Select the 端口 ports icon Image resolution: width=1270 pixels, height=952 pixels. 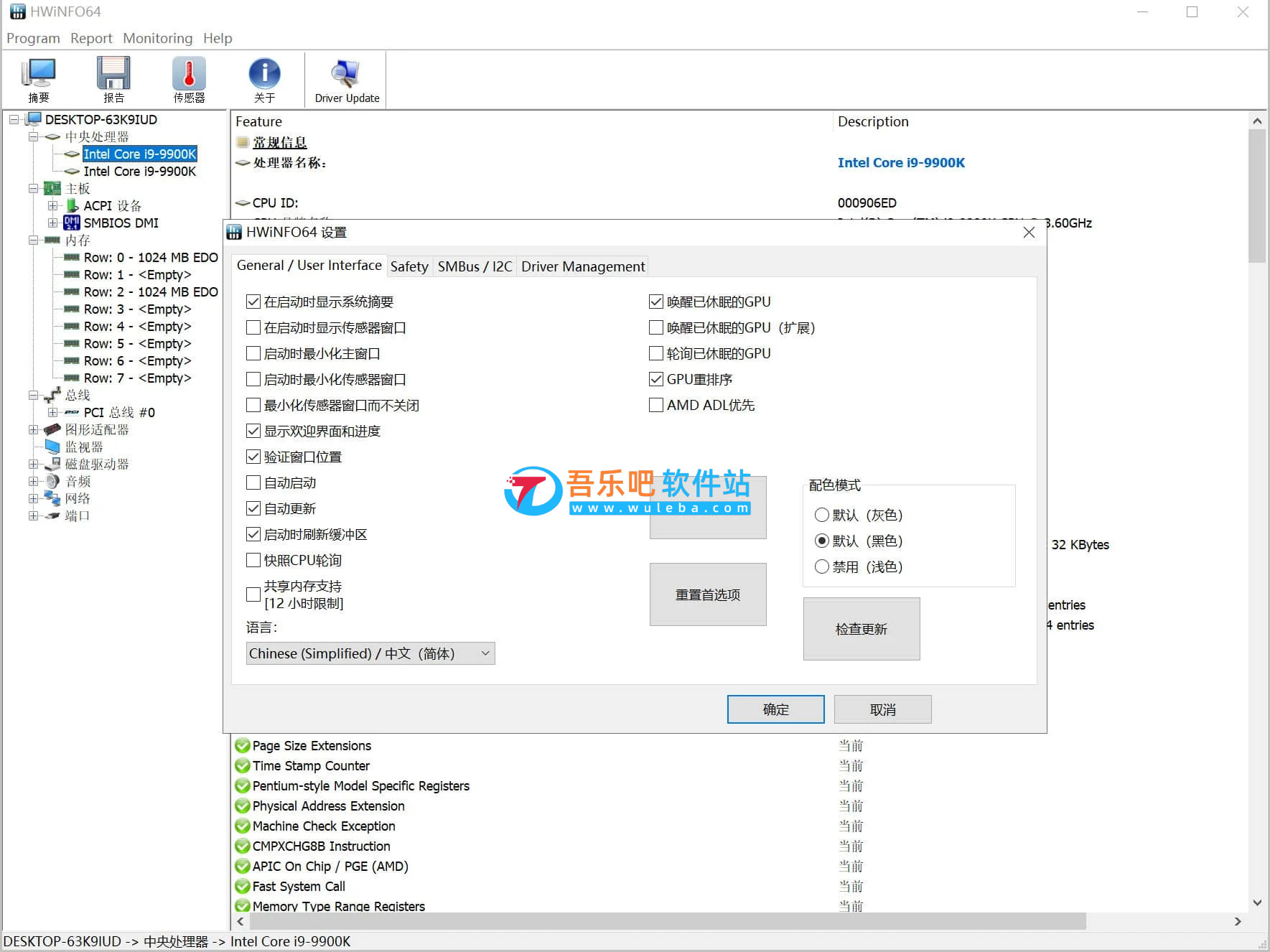[52, 515]
